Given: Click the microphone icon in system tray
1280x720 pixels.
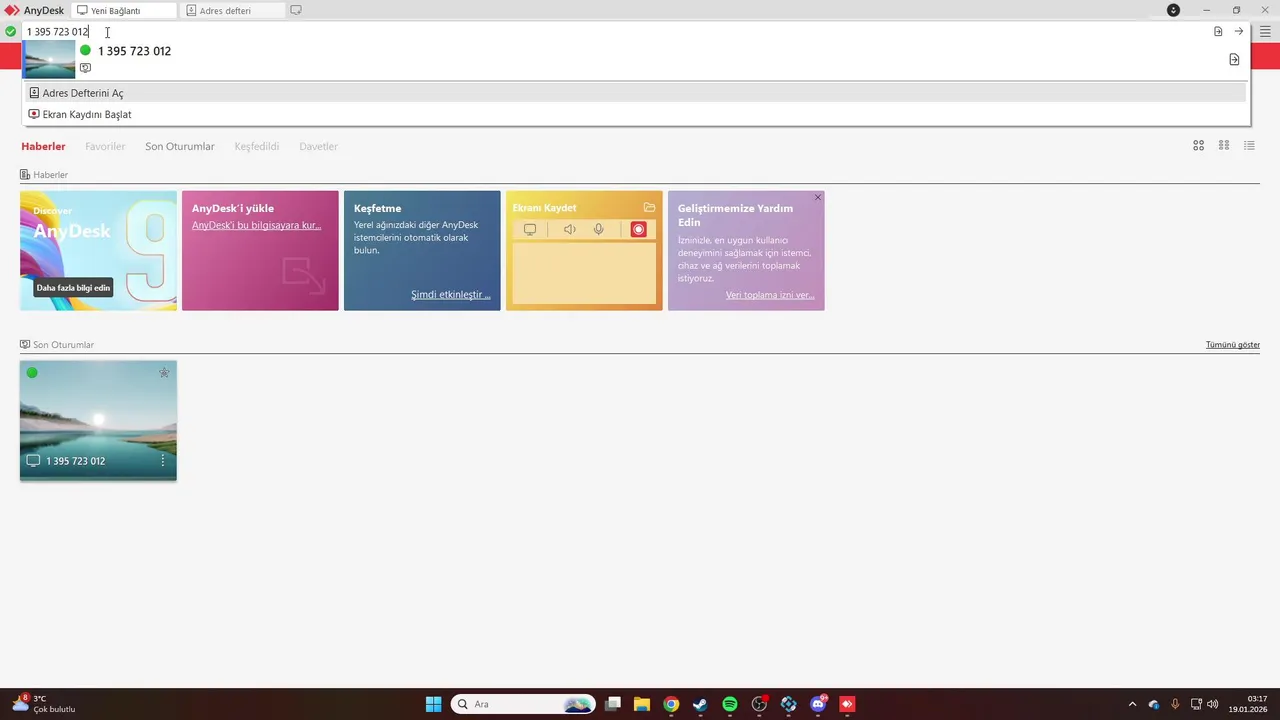Looking at the screenshot, I should (1175, 704).
